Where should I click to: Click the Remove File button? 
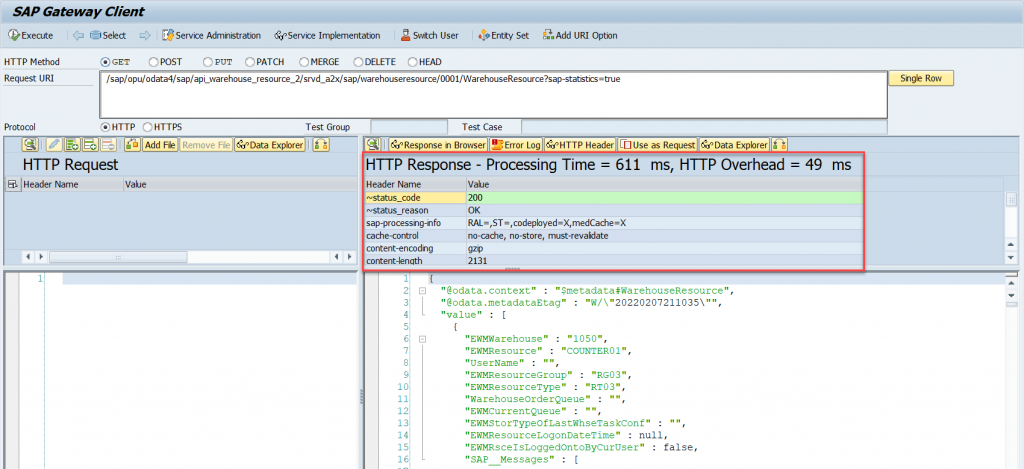[206, 145]
